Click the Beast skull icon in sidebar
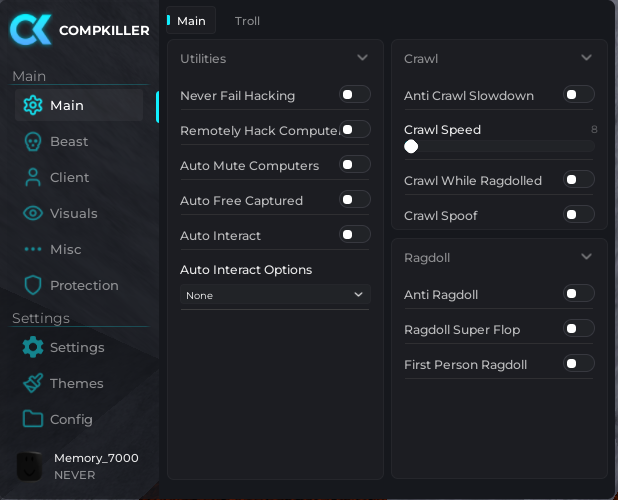This screenshot has width=618, height=500. click(33, 142)
